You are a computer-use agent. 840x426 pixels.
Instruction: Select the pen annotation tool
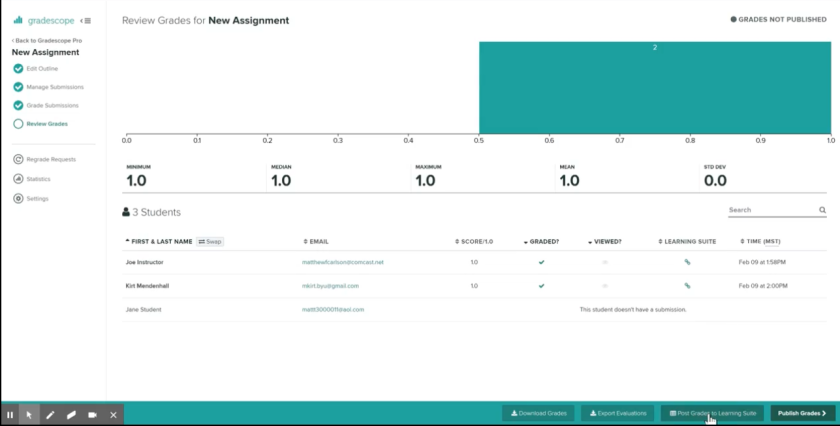[51, 414]
